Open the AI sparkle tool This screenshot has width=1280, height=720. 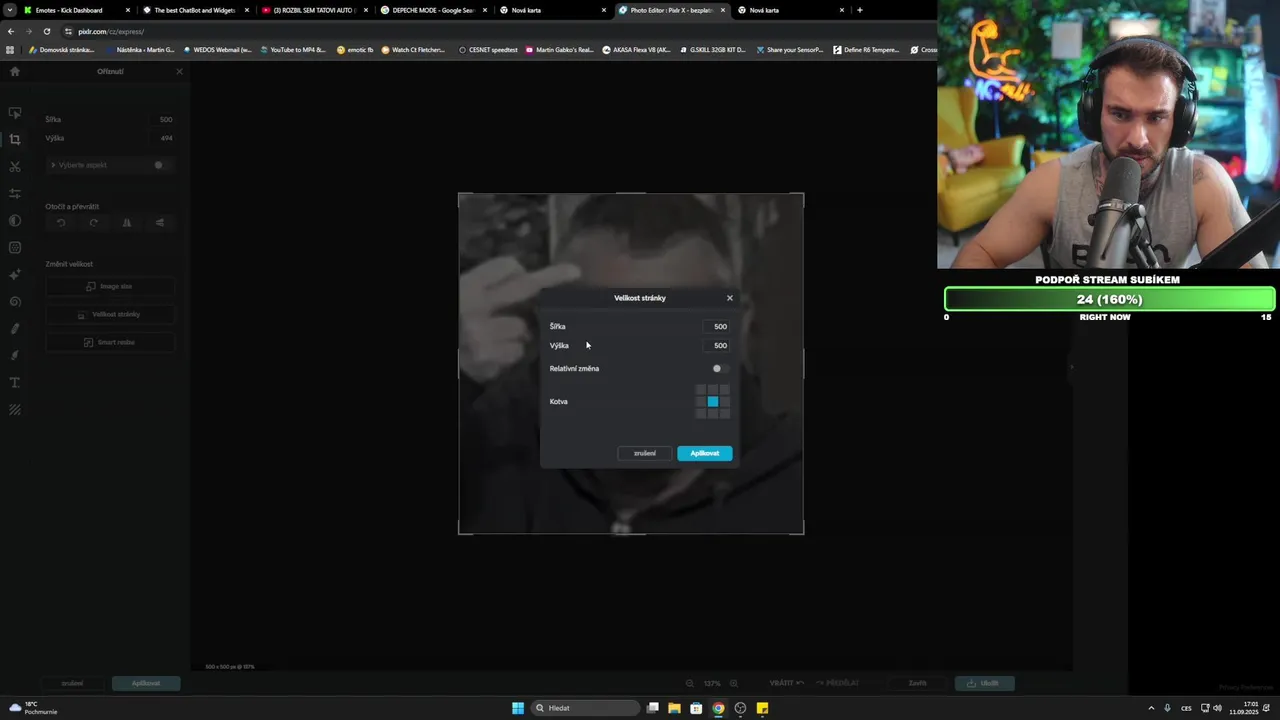point(14,275)
